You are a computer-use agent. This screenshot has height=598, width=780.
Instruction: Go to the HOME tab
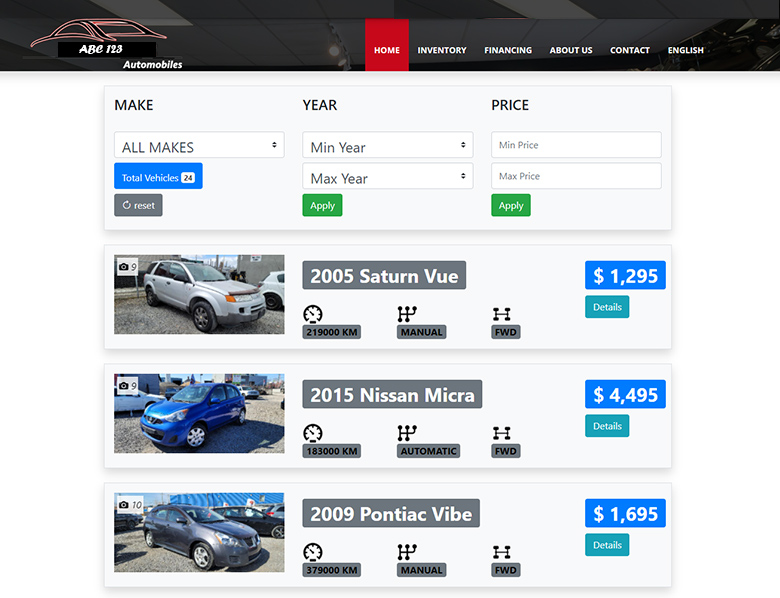click(x=387, y=45)
